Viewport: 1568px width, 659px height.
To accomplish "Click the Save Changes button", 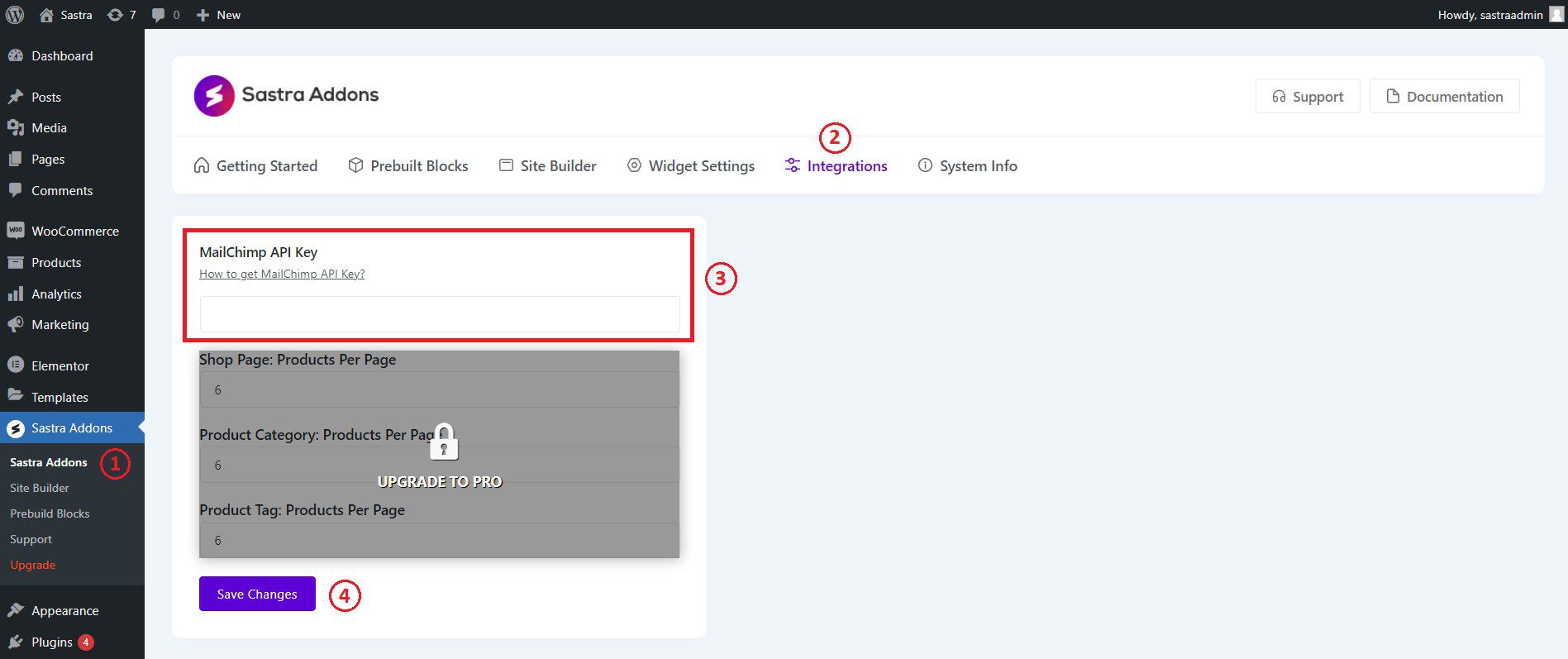I will point(257,594).
